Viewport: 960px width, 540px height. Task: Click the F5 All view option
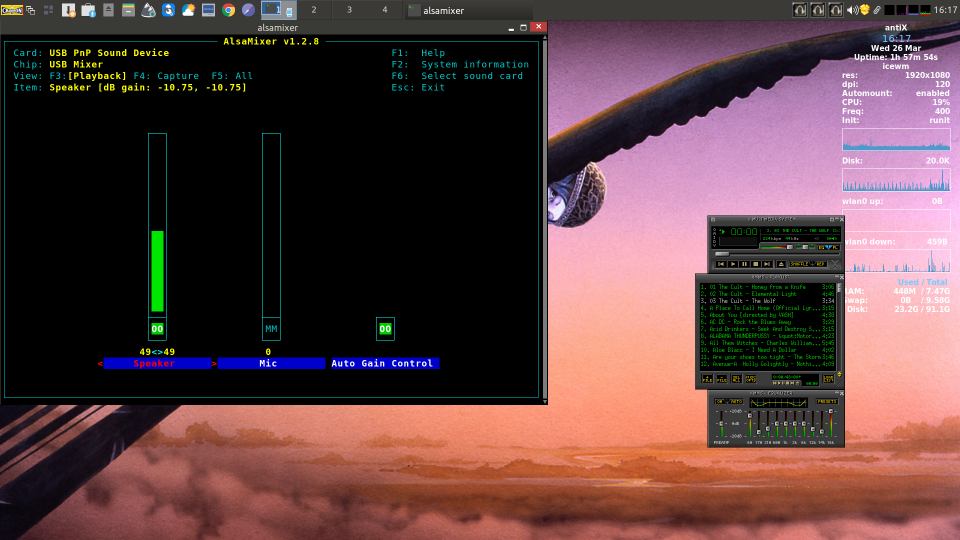click(232, 76)
